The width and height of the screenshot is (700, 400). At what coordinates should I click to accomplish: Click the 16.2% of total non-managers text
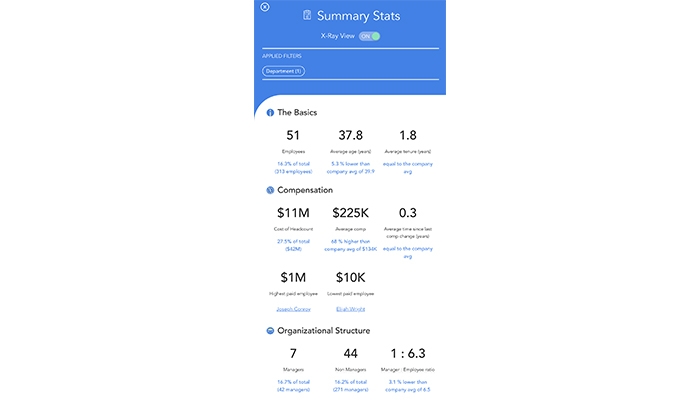(x=350, y=386)
